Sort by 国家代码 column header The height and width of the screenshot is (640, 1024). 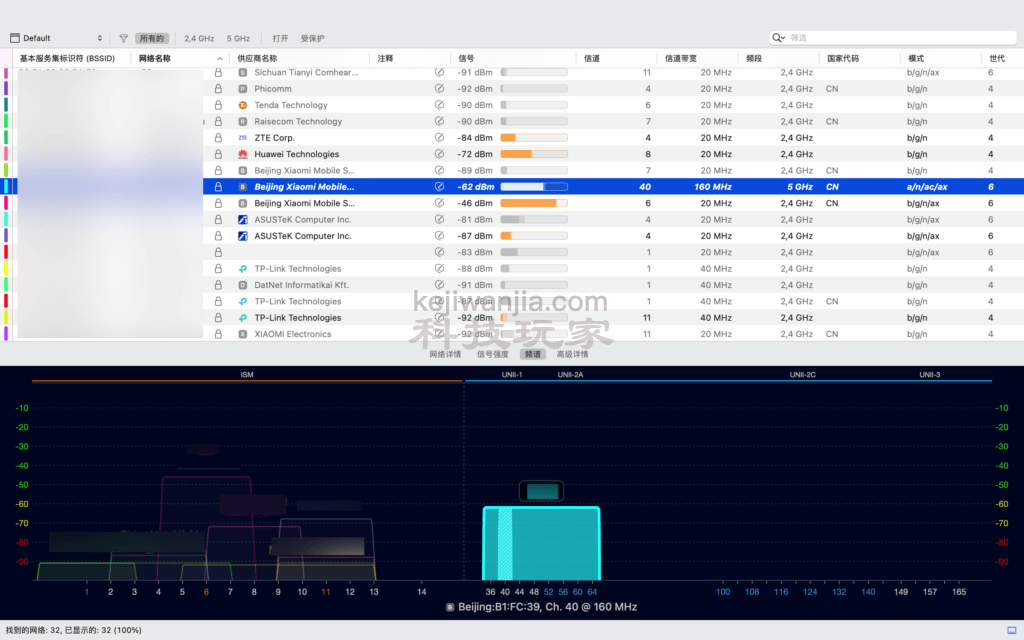pos(843,58)
